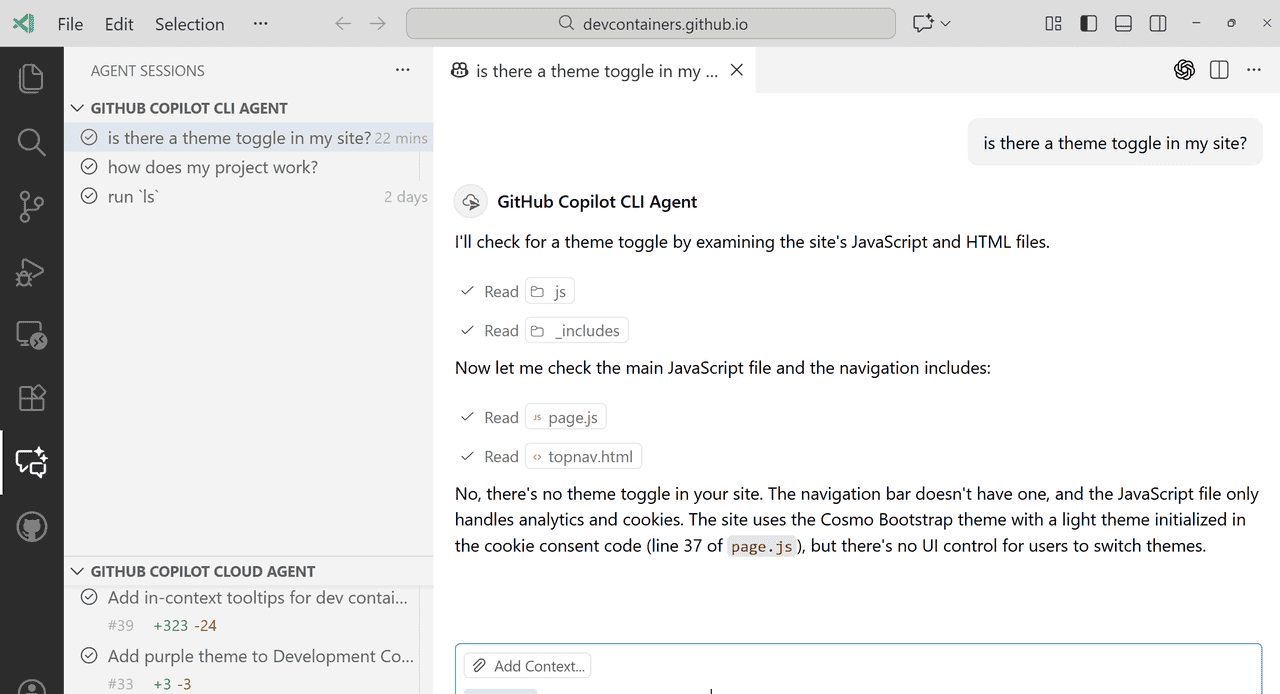Select the 'how does my project work?' session
This screenshot has height=694, width=1280.
click(212, 167)
